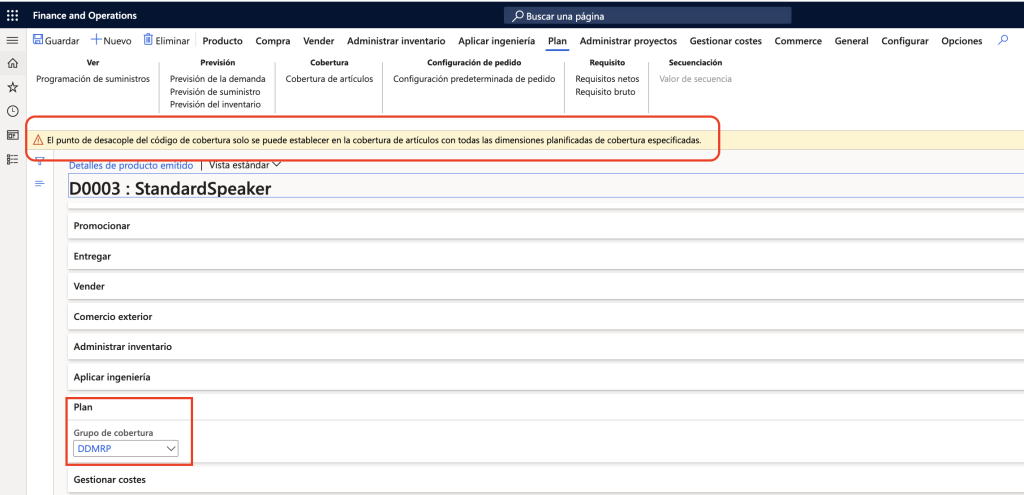
Task: Open Workspaces icon in sidebar
Action: point(12,135)
